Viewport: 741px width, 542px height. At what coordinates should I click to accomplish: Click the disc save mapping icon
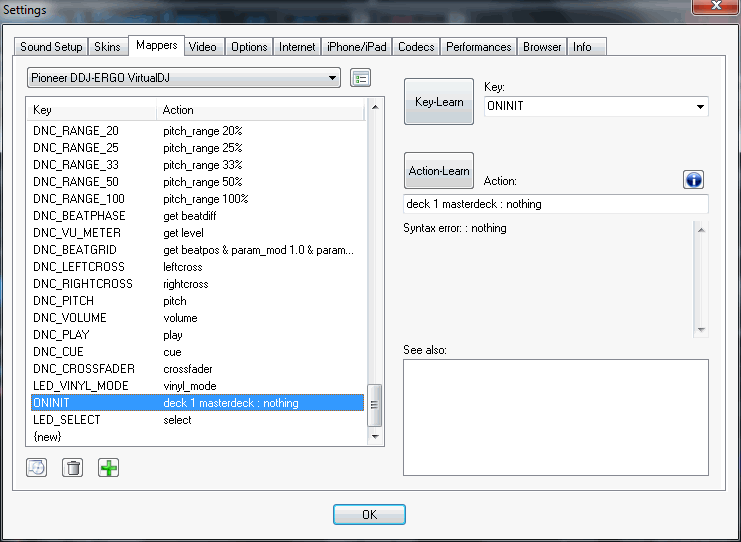click(37, 467)
